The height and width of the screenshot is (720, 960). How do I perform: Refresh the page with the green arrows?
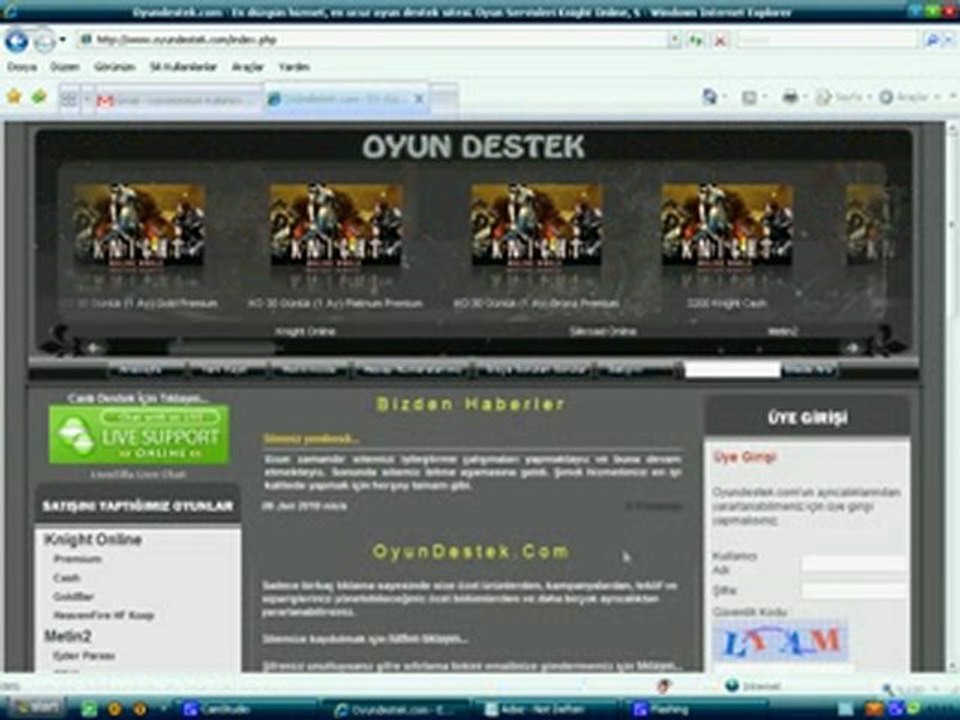pos(696,40)
